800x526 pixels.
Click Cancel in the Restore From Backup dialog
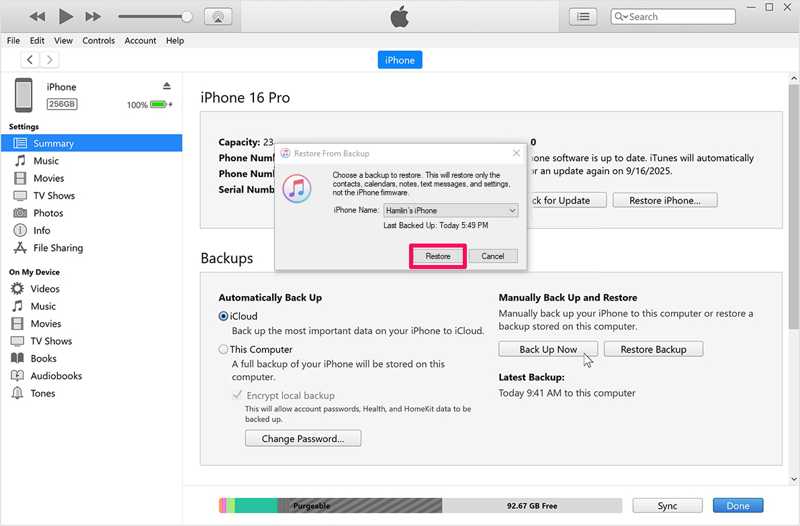point(493,256)
